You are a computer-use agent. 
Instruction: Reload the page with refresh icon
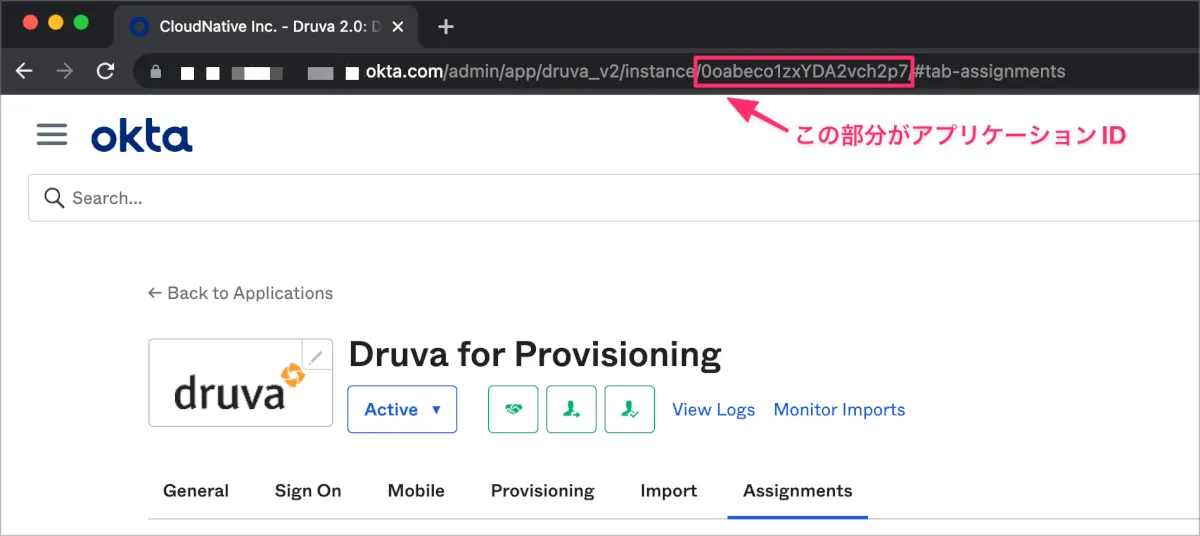(x=105, y=71)
